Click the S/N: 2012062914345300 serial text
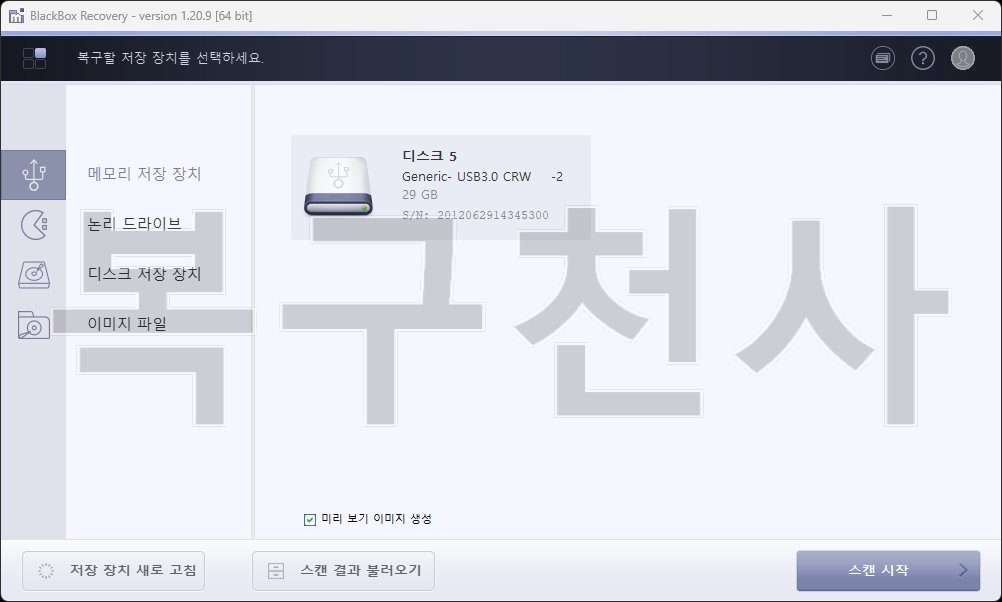 [475, 215]
